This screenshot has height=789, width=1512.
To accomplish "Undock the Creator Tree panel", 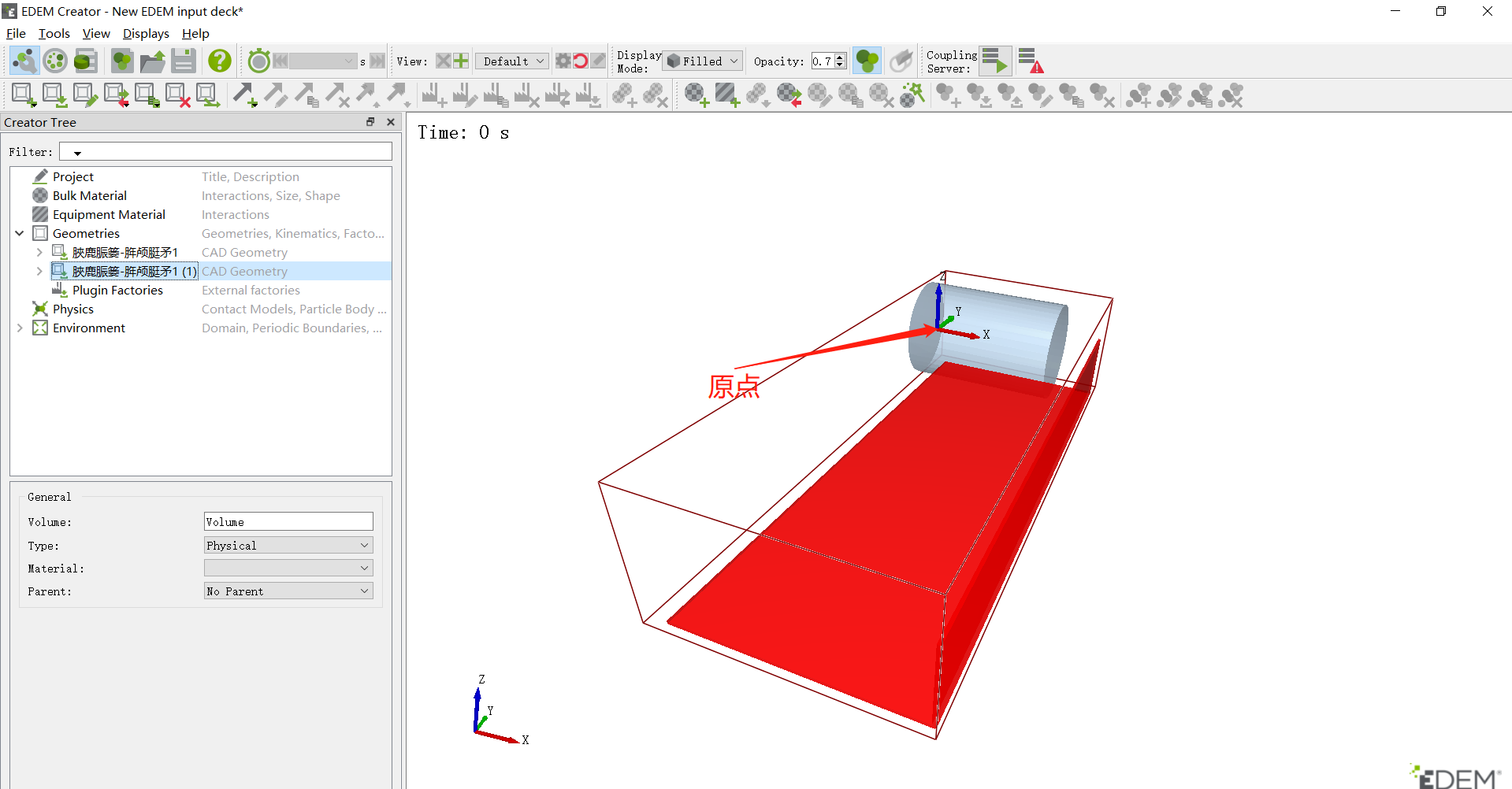I will coord(370,122).
